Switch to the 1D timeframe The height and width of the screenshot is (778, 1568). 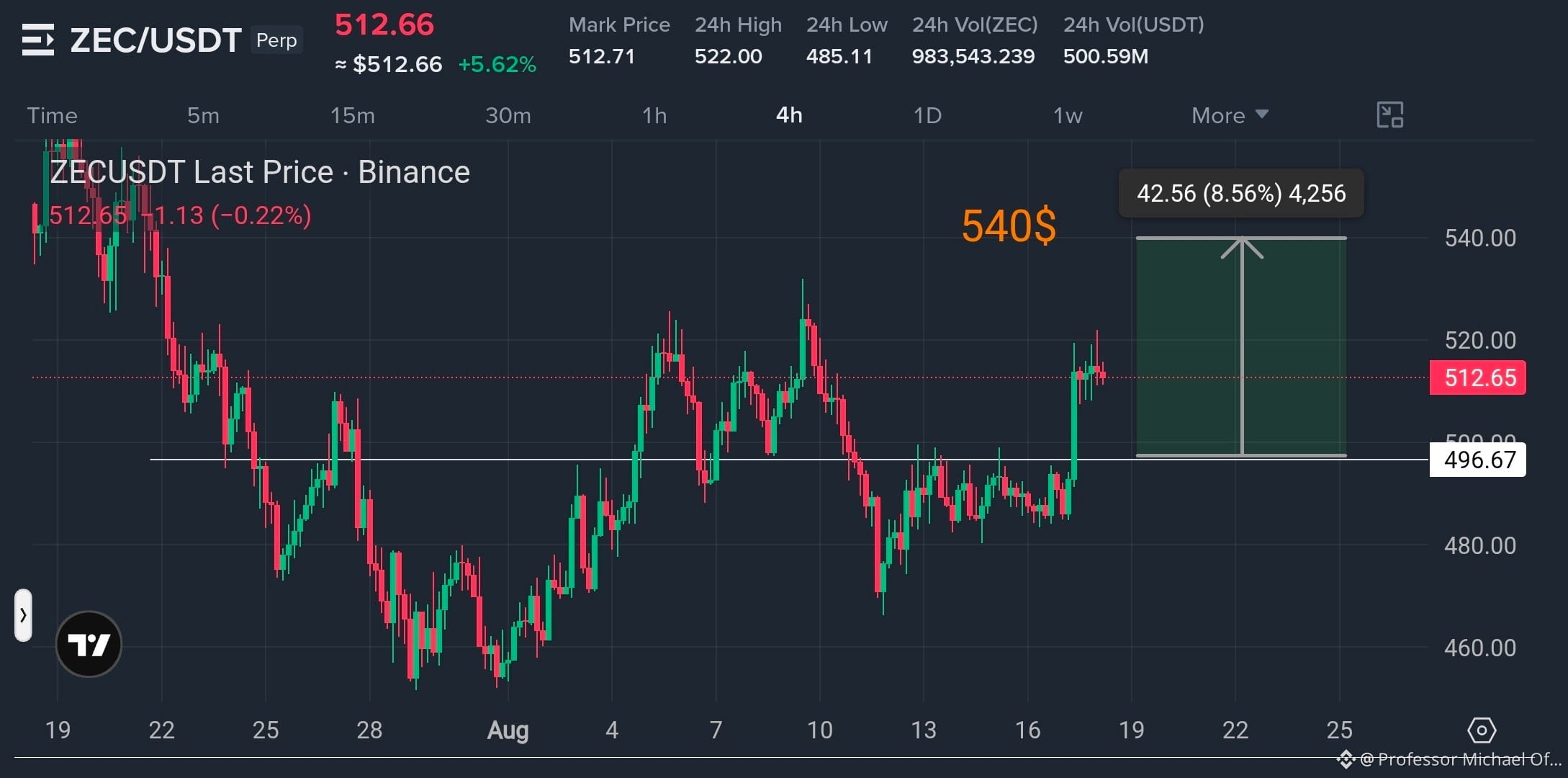(927, 115)
